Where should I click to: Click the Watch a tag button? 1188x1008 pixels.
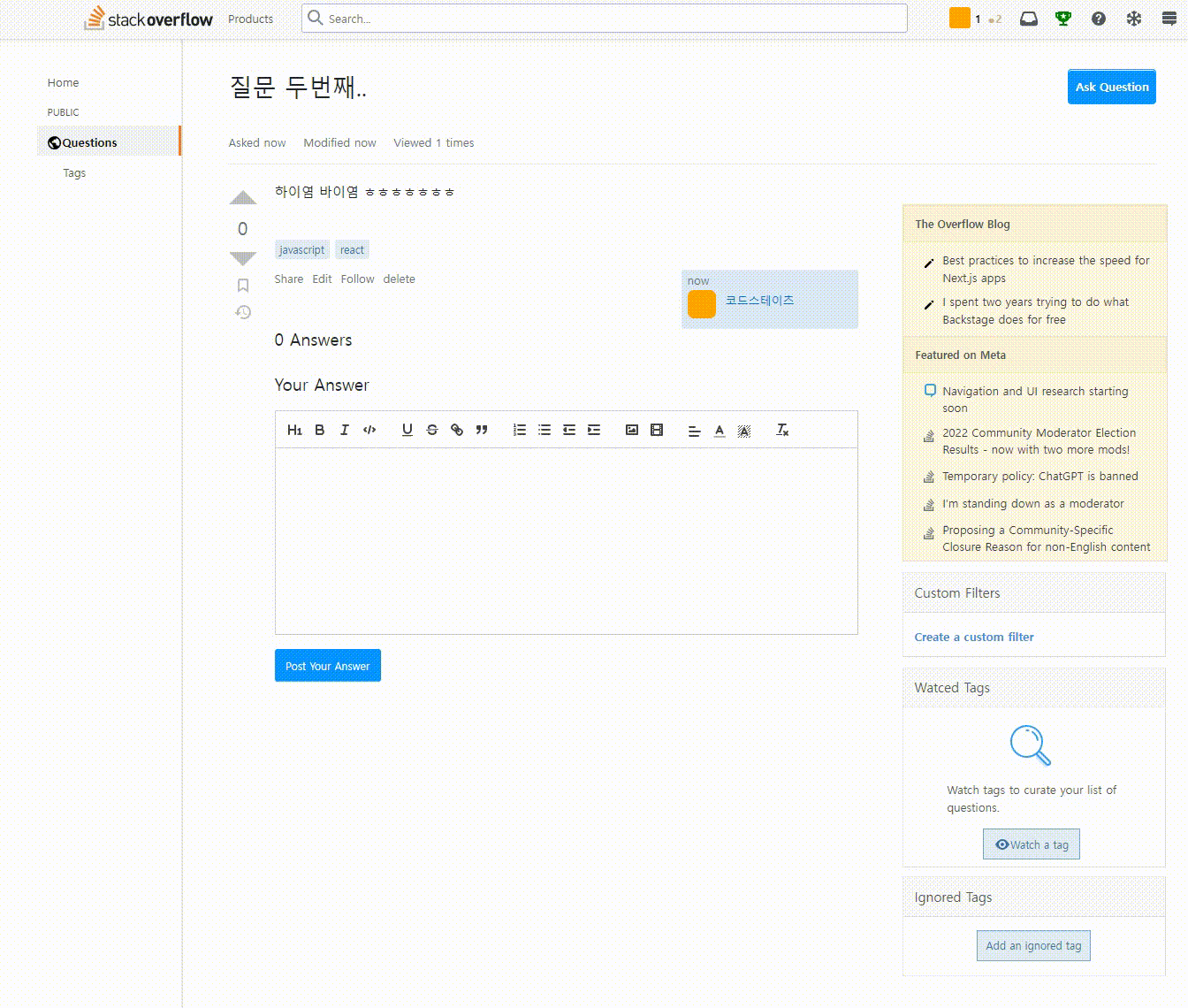point(1032,844)
